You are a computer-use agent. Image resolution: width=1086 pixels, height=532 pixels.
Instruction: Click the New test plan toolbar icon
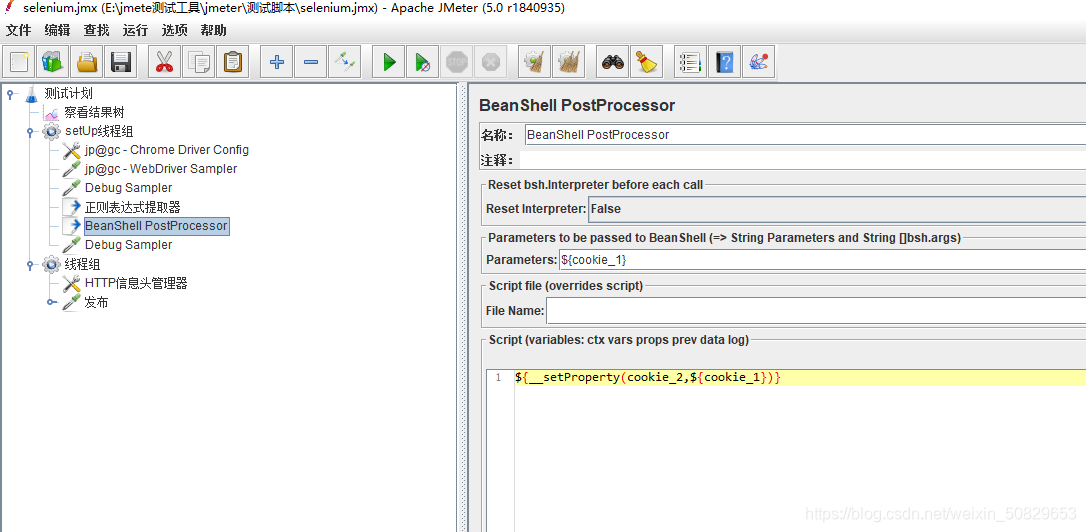point(19,63)
